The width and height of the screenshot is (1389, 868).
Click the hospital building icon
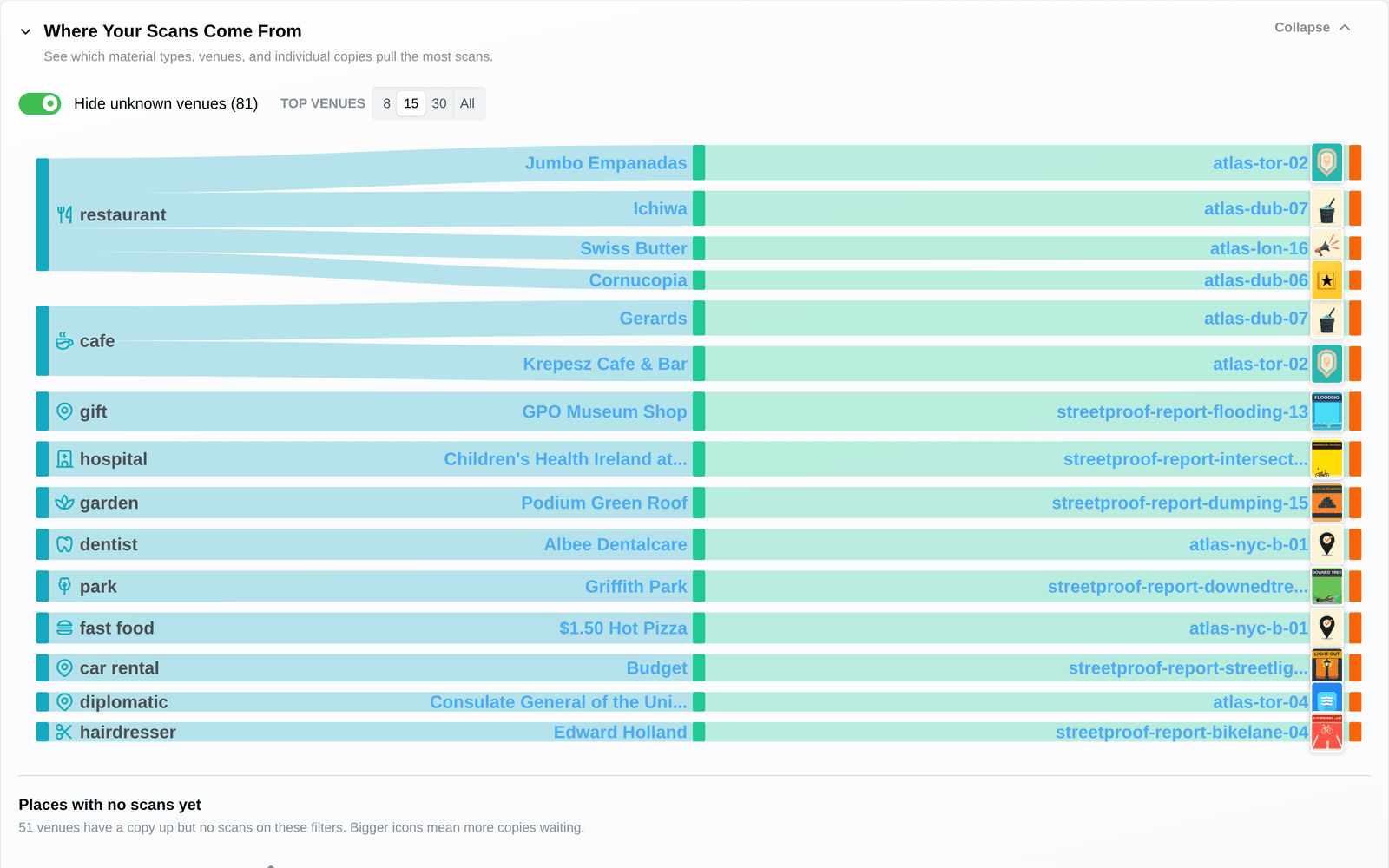coord(64,459)
